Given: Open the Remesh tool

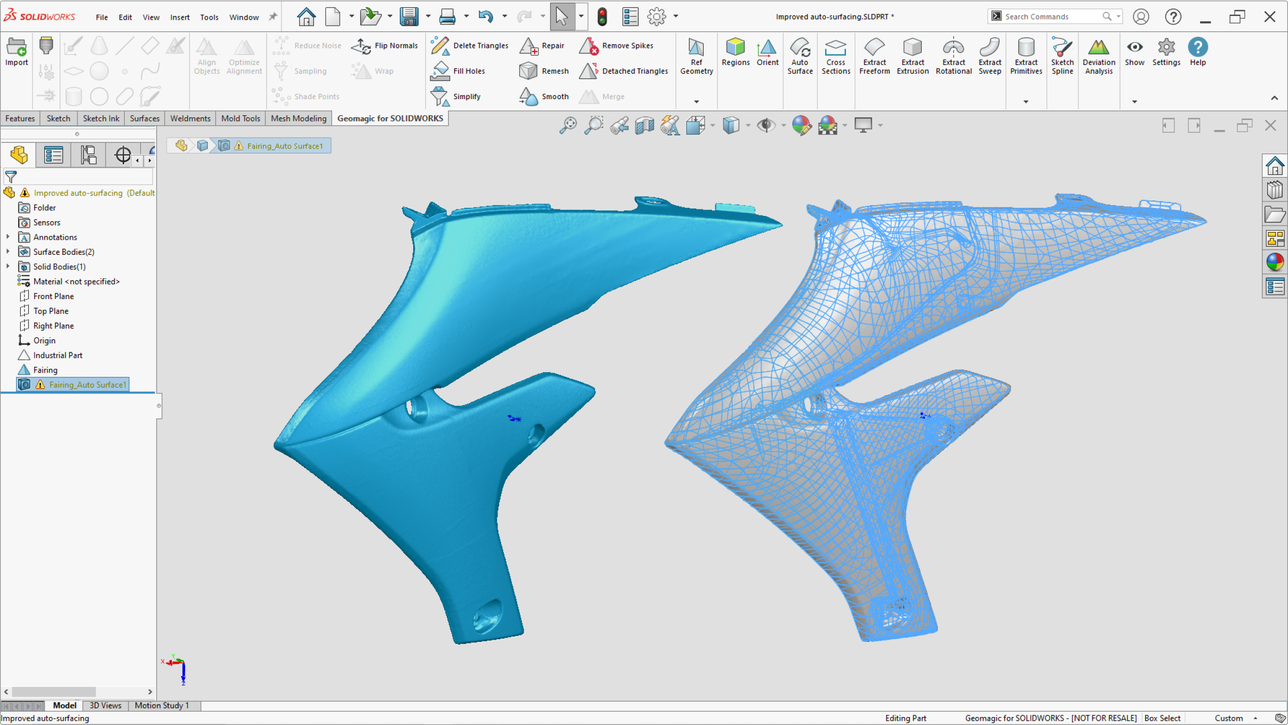Looking at the screenshot, I should [544, 71].
